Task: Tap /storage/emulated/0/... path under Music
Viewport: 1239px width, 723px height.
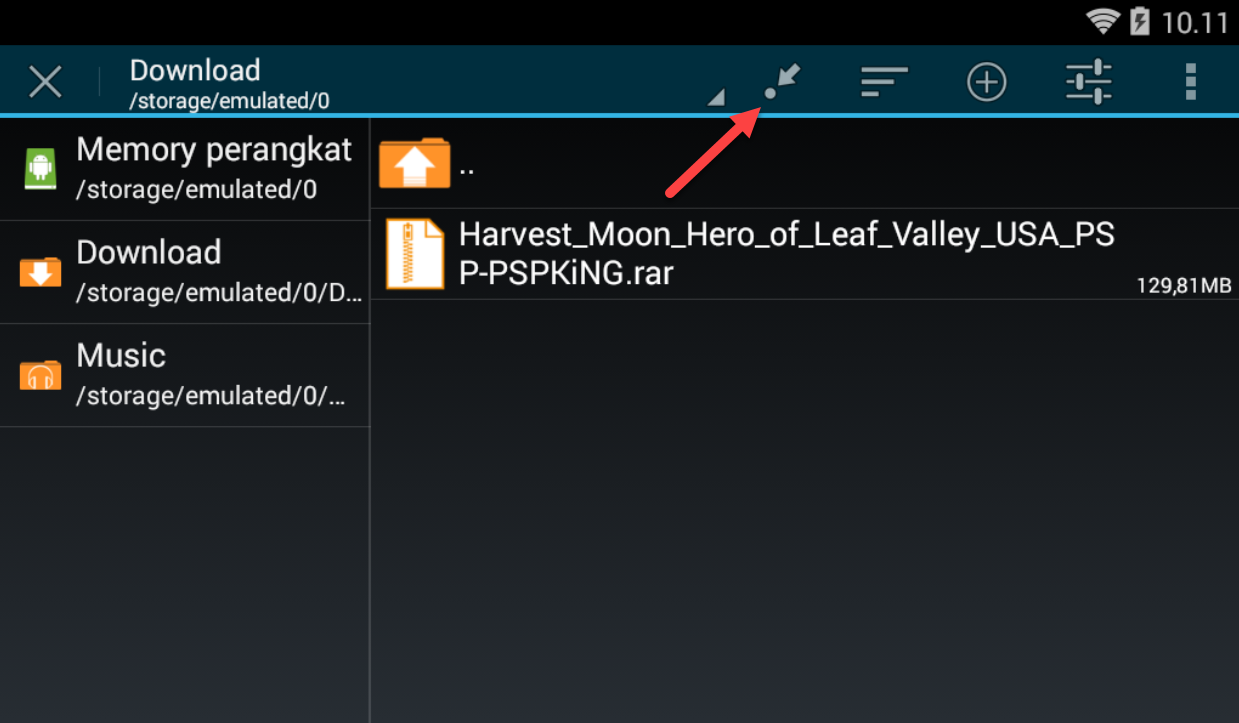Action: pyautogui.click(x=212, y=395)
